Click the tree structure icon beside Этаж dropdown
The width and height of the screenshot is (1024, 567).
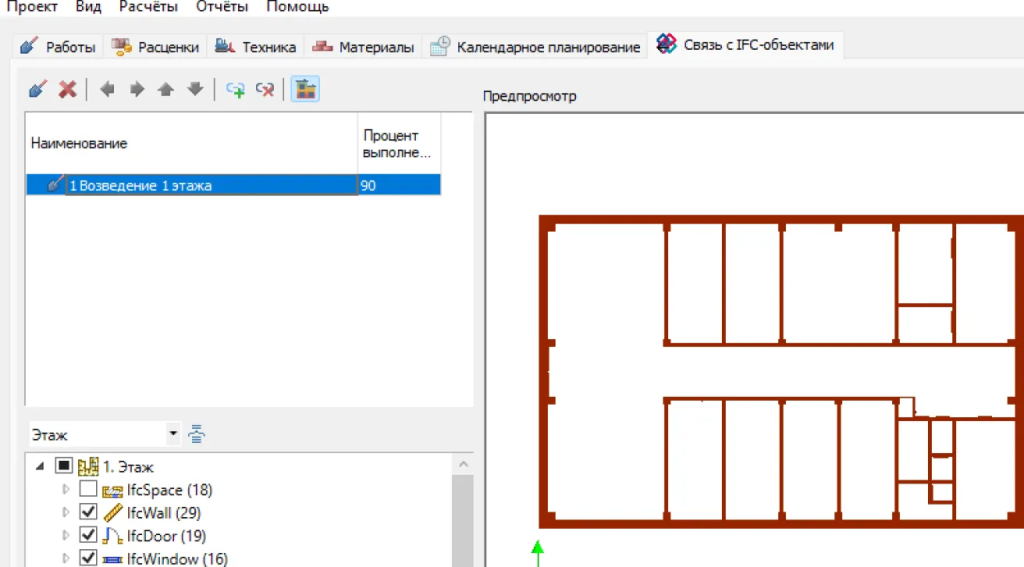(197, 434)
